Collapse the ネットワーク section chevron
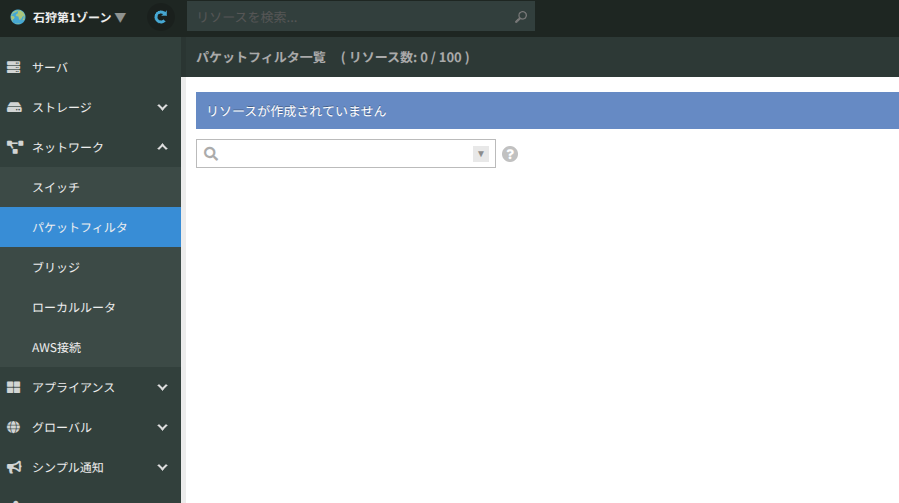899x503 pixels. pyautogui.click(x=162, y=147)
